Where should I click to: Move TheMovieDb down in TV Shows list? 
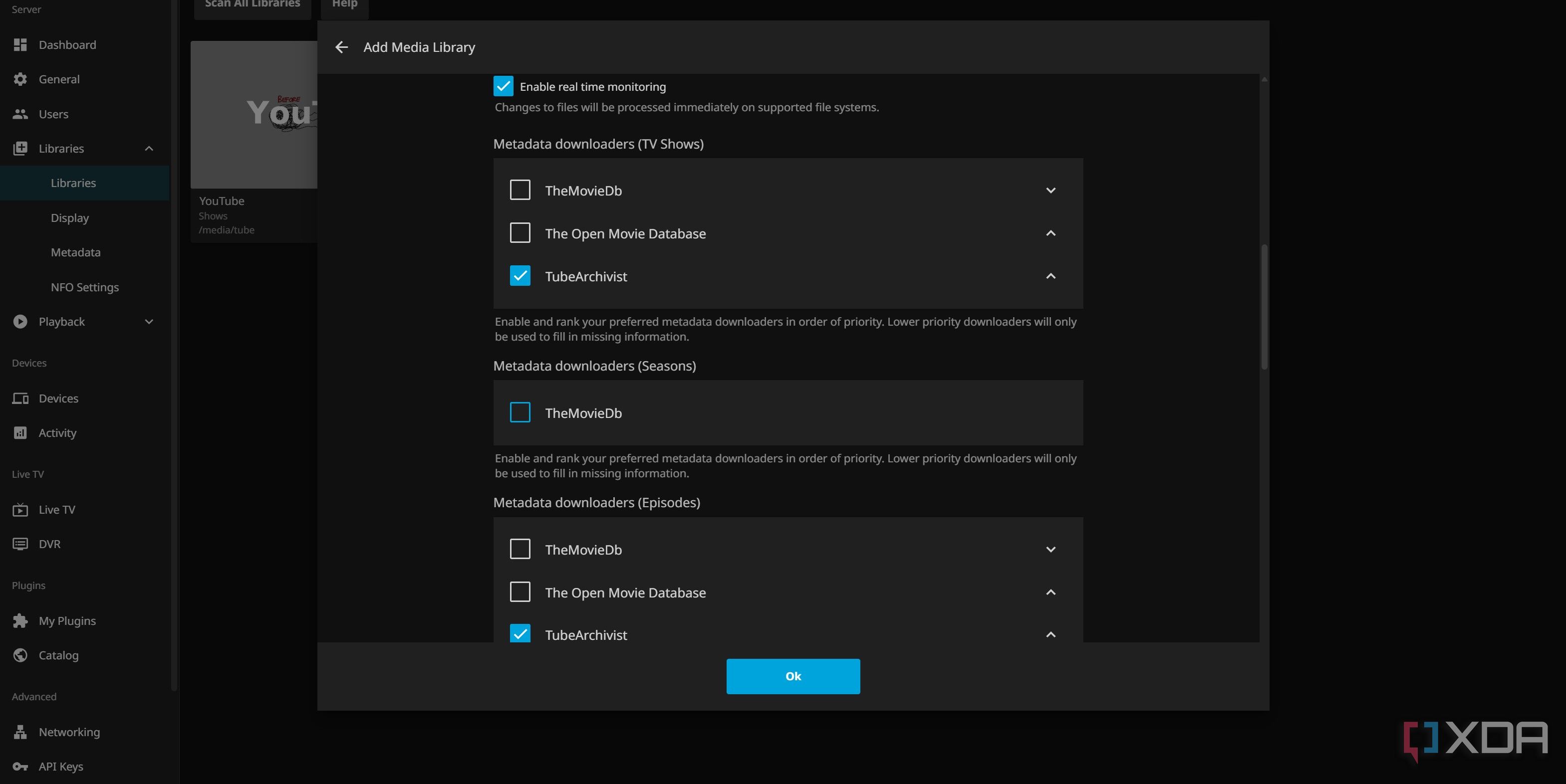pyautogui.click(x=1050, y=191)
